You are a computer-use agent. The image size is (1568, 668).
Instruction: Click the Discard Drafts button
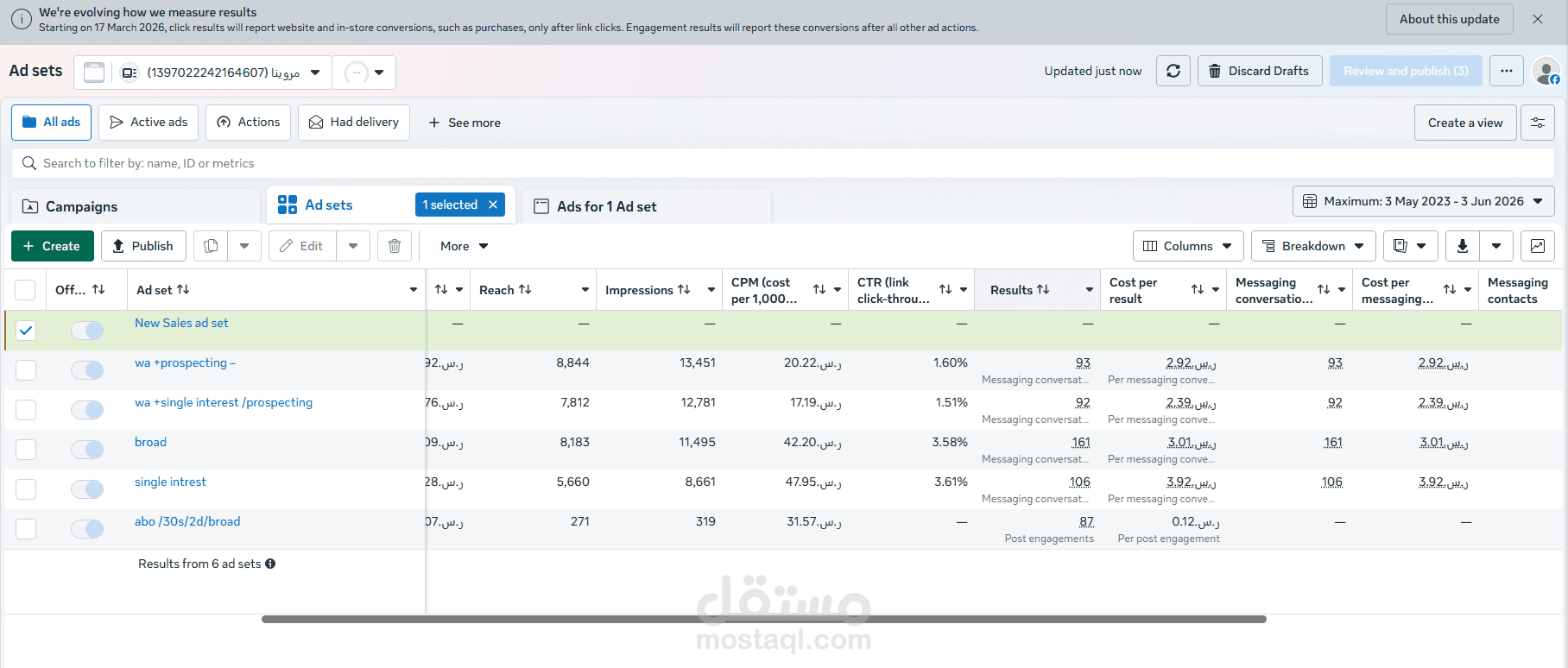coord(1259,71)
